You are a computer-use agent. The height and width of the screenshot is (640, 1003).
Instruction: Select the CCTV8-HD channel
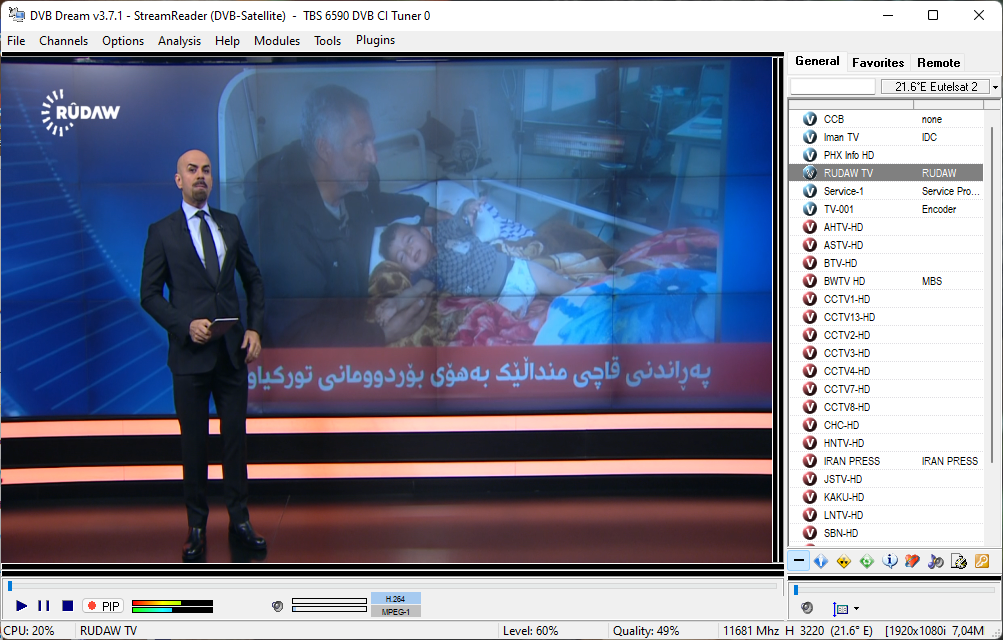(x=886, y=407)
